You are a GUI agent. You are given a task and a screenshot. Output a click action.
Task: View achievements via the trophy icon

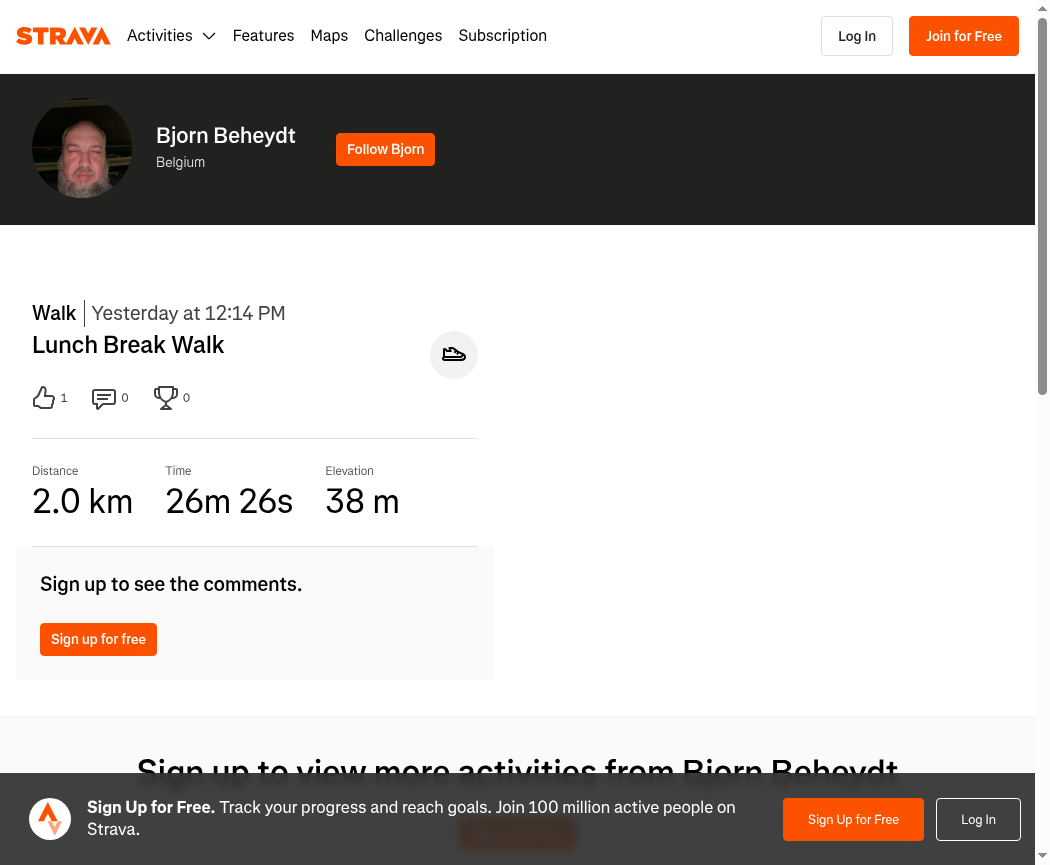(165, 398)
